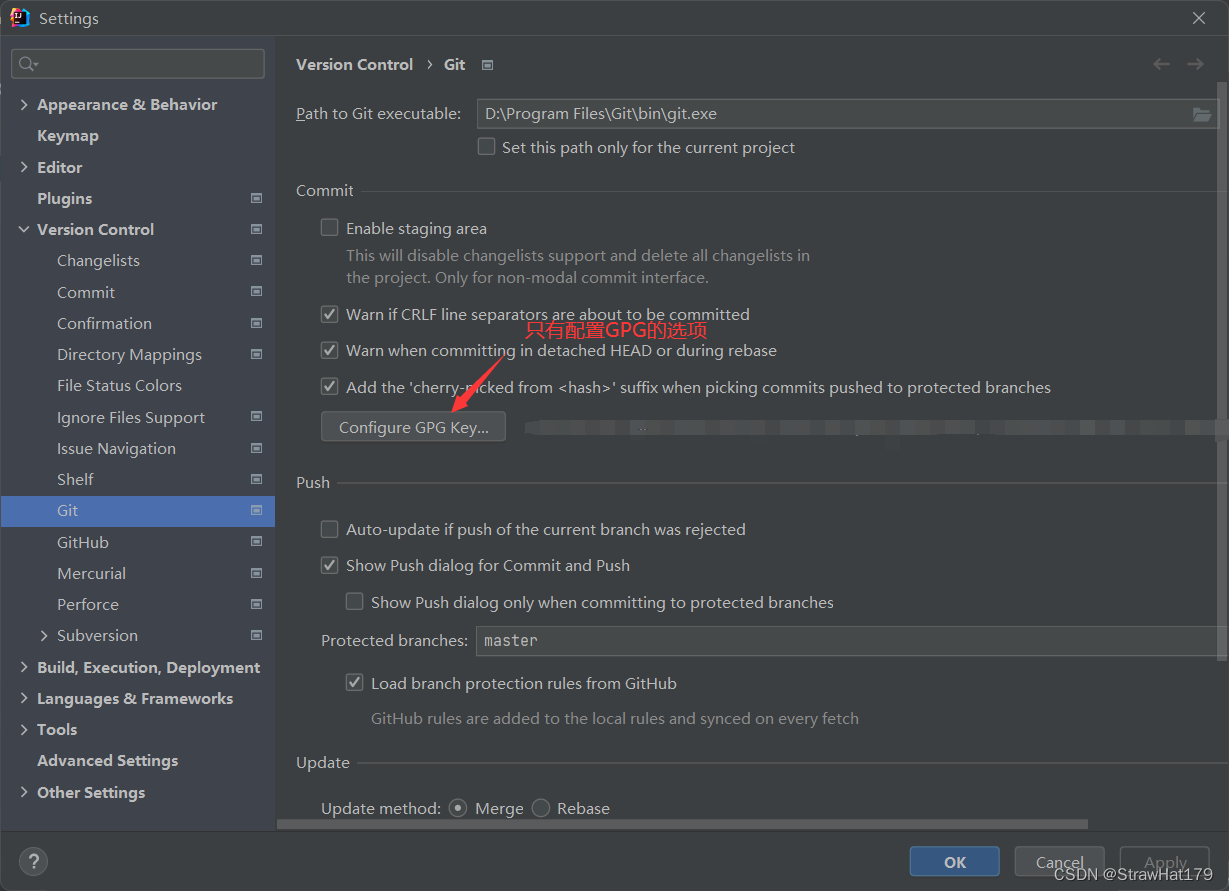Select the Merge update method
The image size is (1229, 891).
click(x=458, y=808)
